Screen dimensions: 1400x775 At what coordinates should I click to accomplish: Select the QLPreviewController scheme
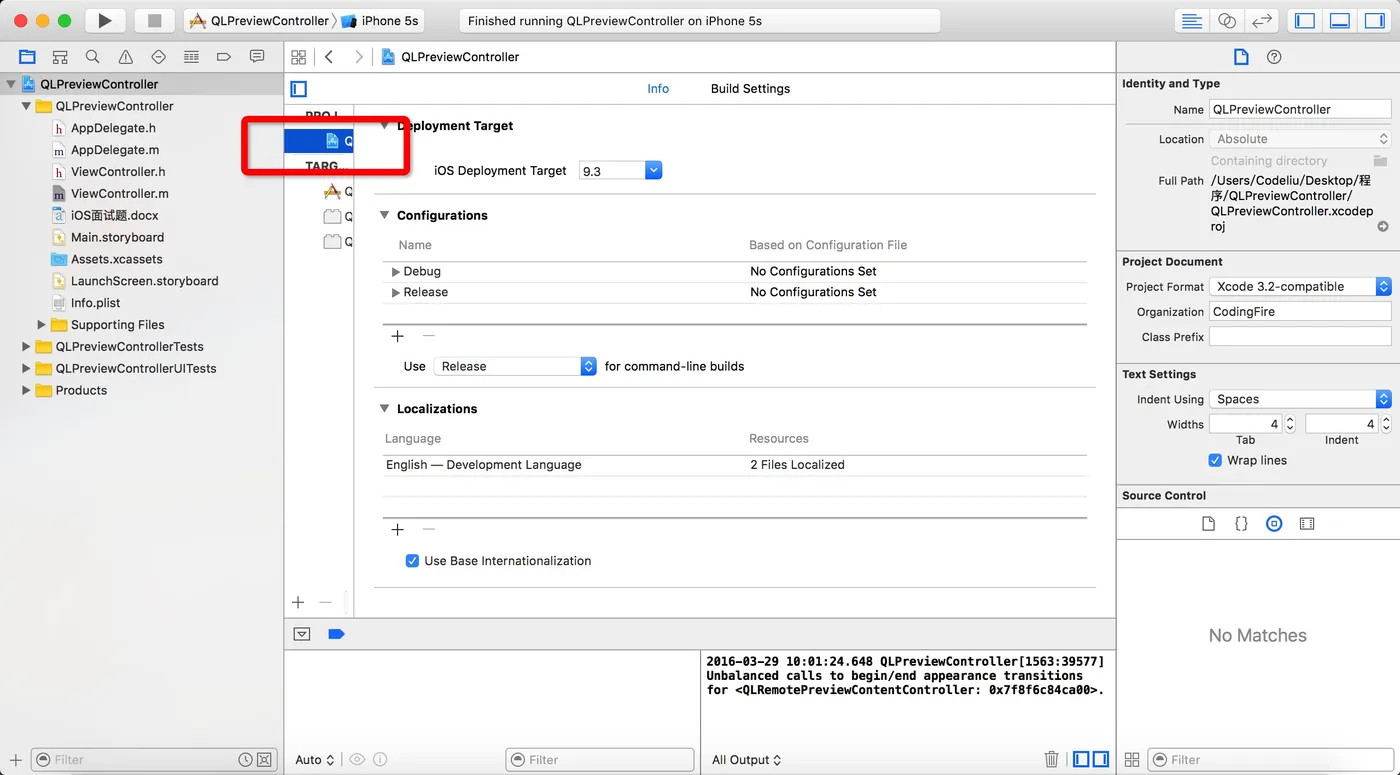click(x=259, y=21)
